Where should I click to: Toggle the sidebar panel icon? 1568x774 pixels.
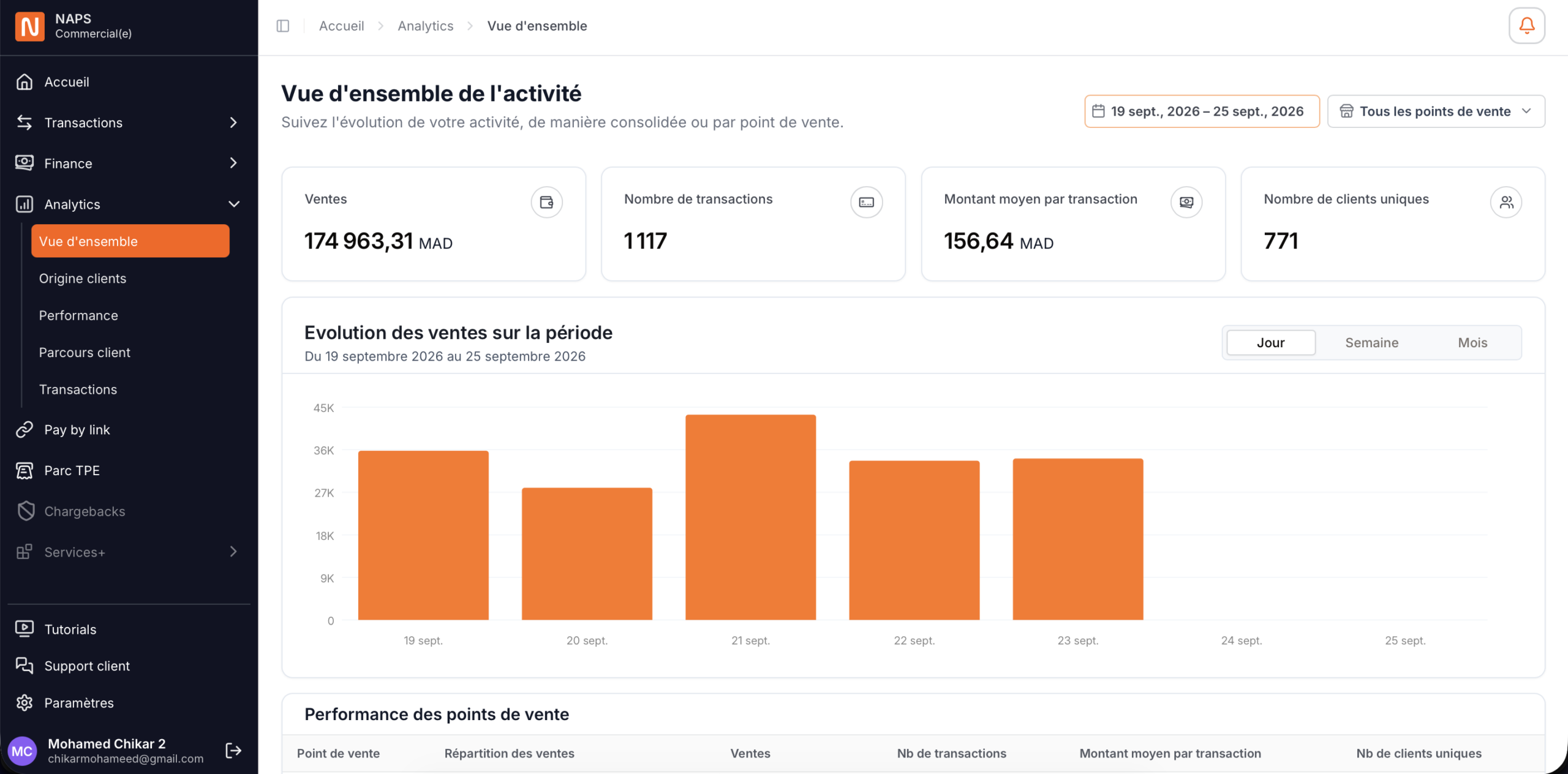(x=283, y=26)
